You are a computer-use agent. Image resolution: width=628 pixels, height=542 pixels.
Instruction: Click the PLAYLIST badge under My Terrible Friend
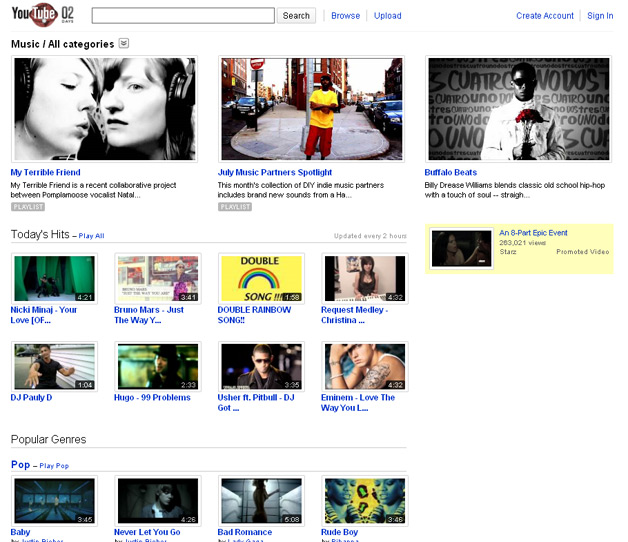(x=28, y=207)
